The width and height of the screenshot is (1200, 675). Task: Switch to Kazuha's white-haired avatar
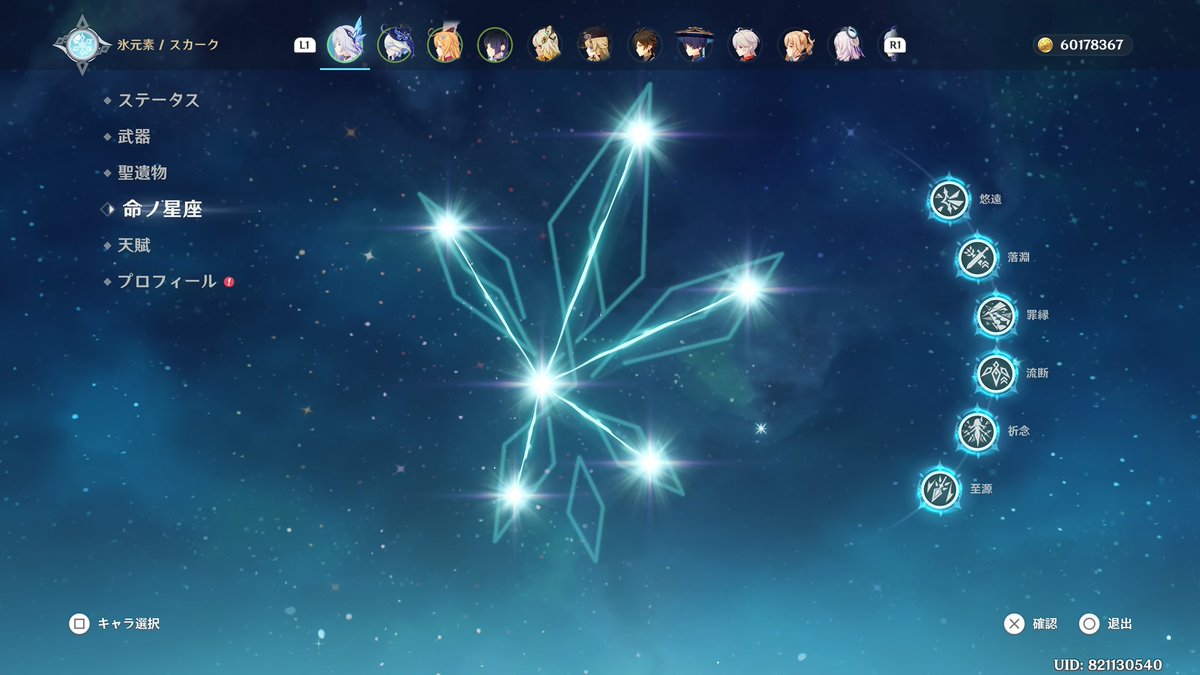(x=744, y=45)
